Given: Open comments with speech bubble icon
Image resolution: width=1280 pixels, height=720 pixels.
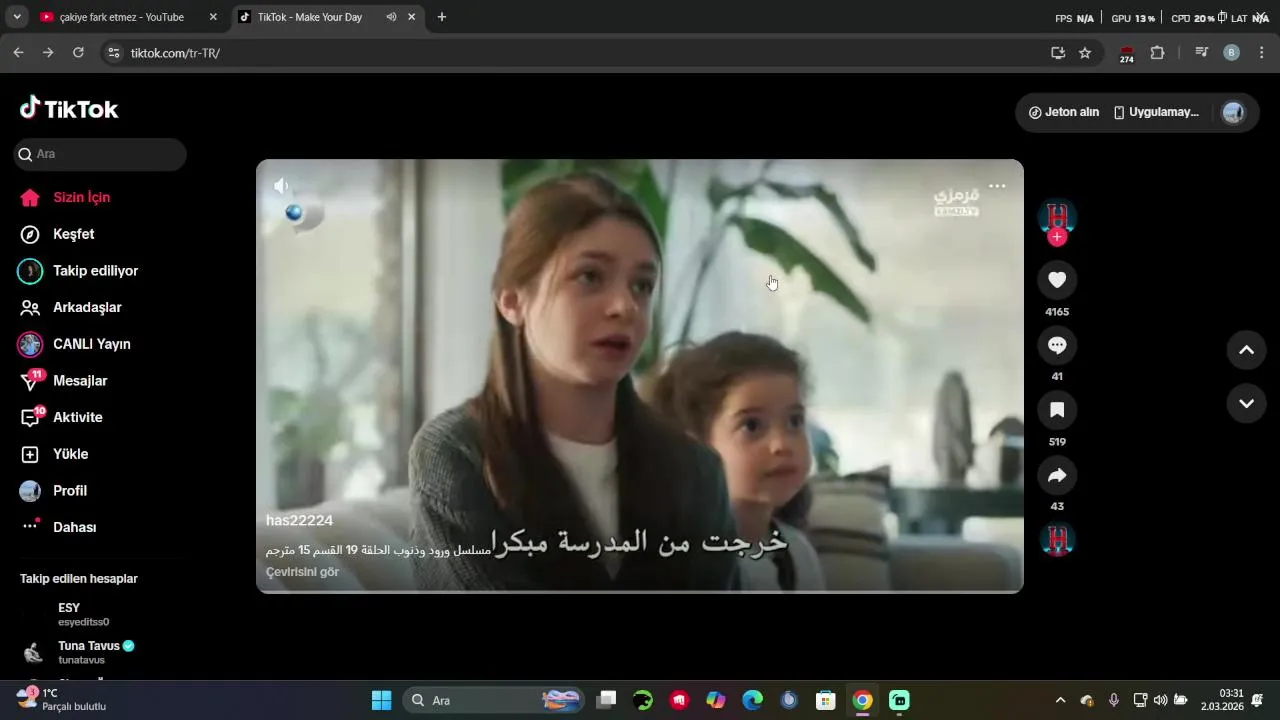Looking at the screenshot, I should pos(1057,345).
